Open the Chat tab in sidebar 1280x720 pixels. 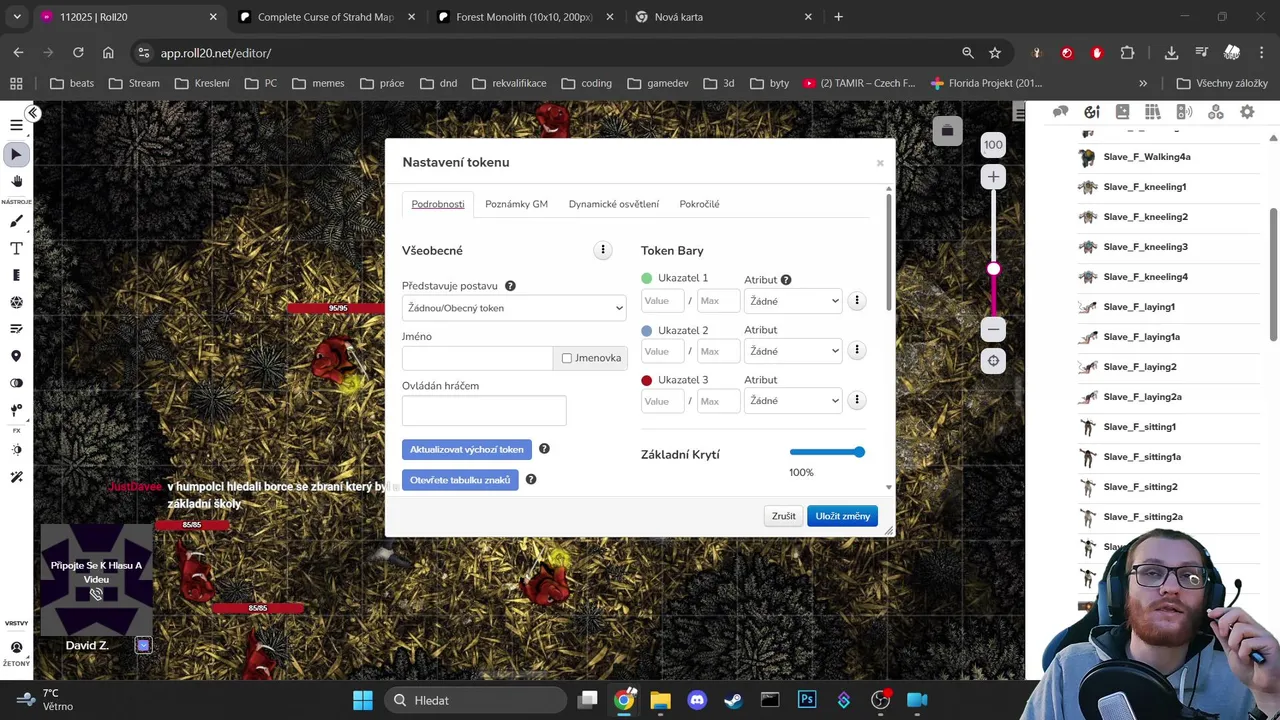tap(1061, 112)
